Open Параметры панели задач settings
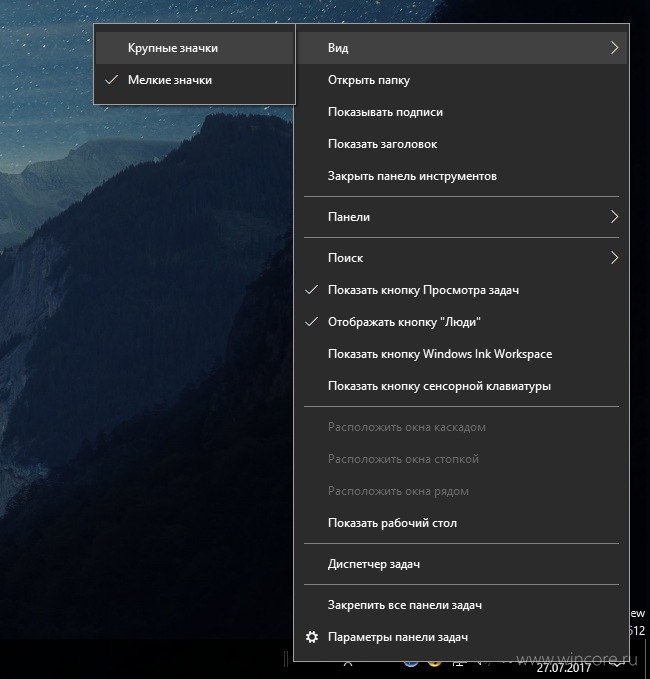The width and height of the screenshot is (650, 679). pos(461,637)
